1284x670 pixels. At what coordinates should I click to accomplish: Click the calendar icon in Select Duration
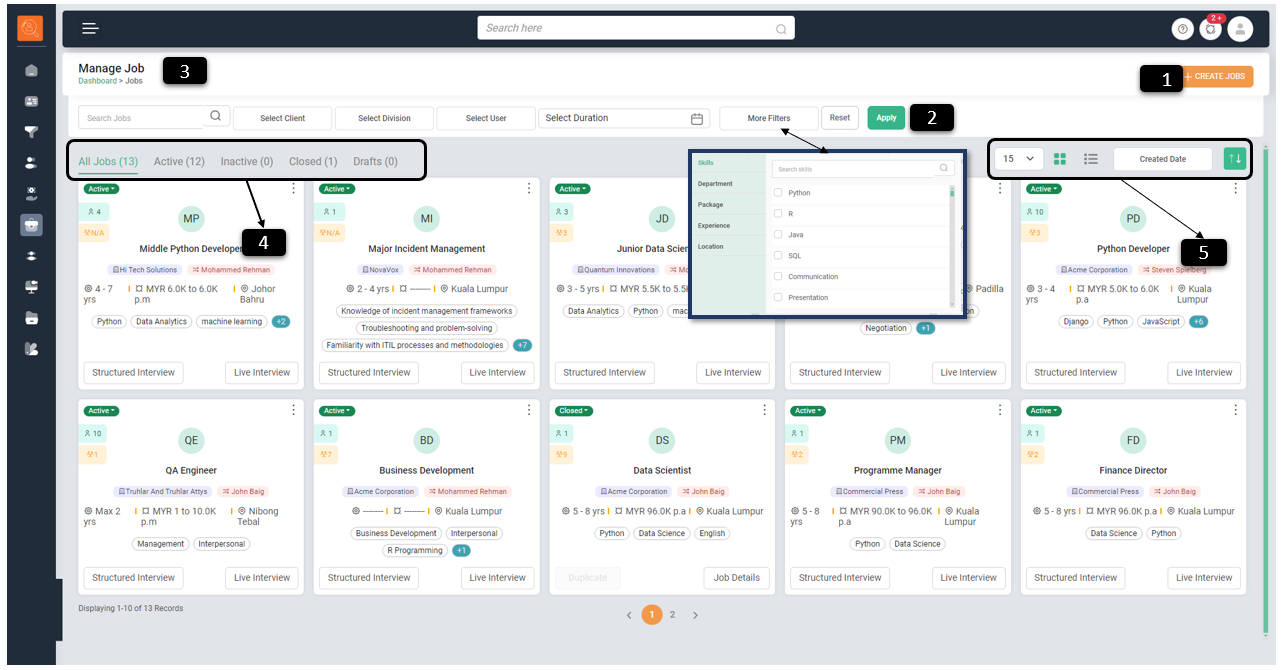697,118
